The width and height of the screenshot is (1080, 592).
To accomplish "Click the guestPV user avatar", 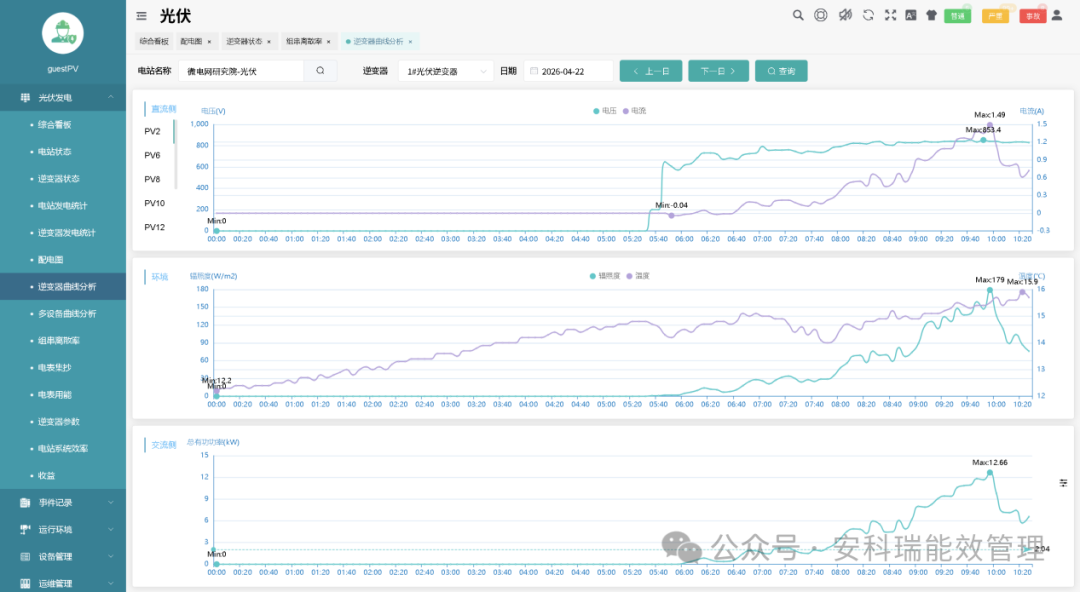I will [63, 33].
